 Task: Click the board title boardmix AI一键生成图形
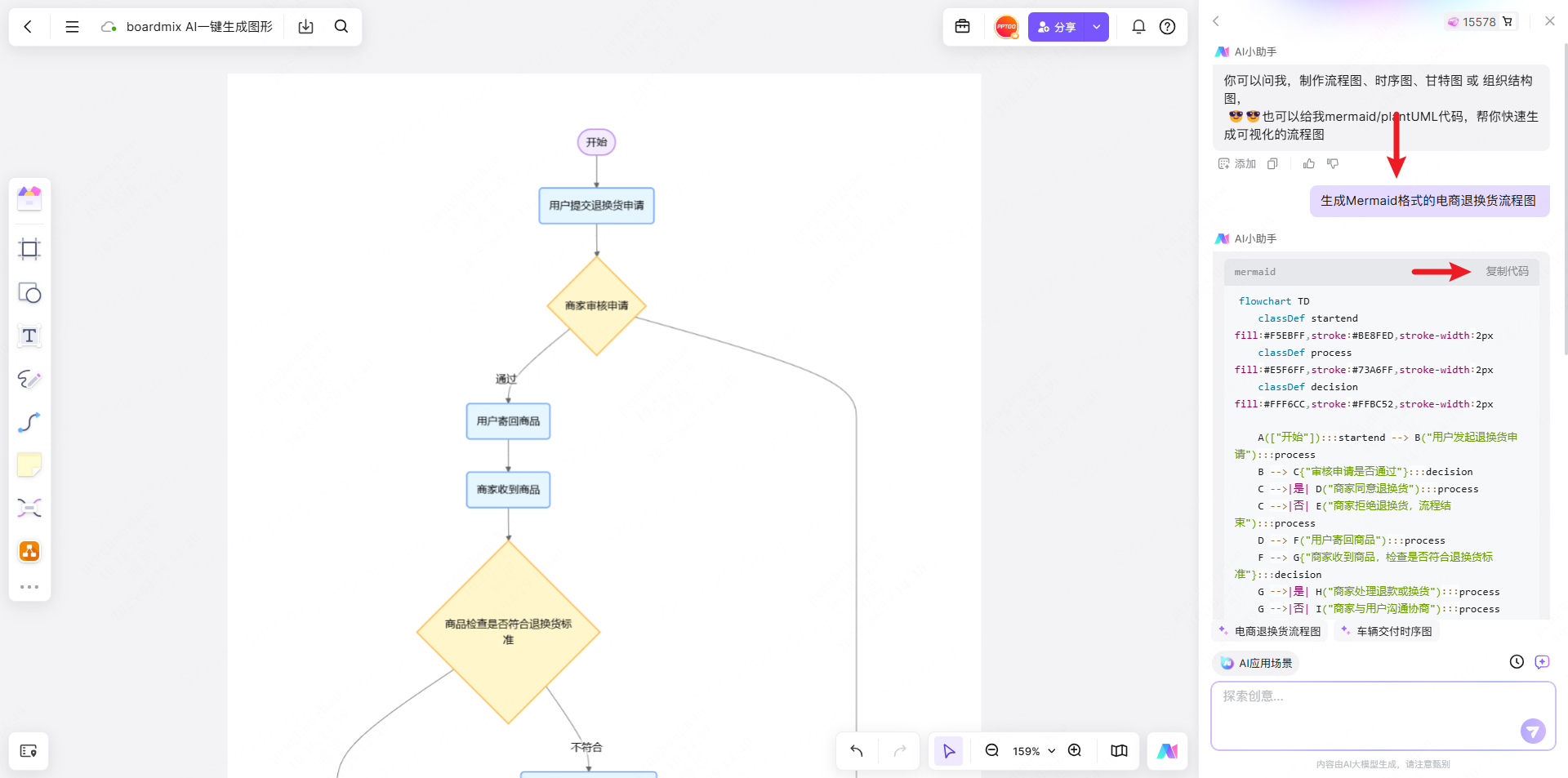pos(199,27)
